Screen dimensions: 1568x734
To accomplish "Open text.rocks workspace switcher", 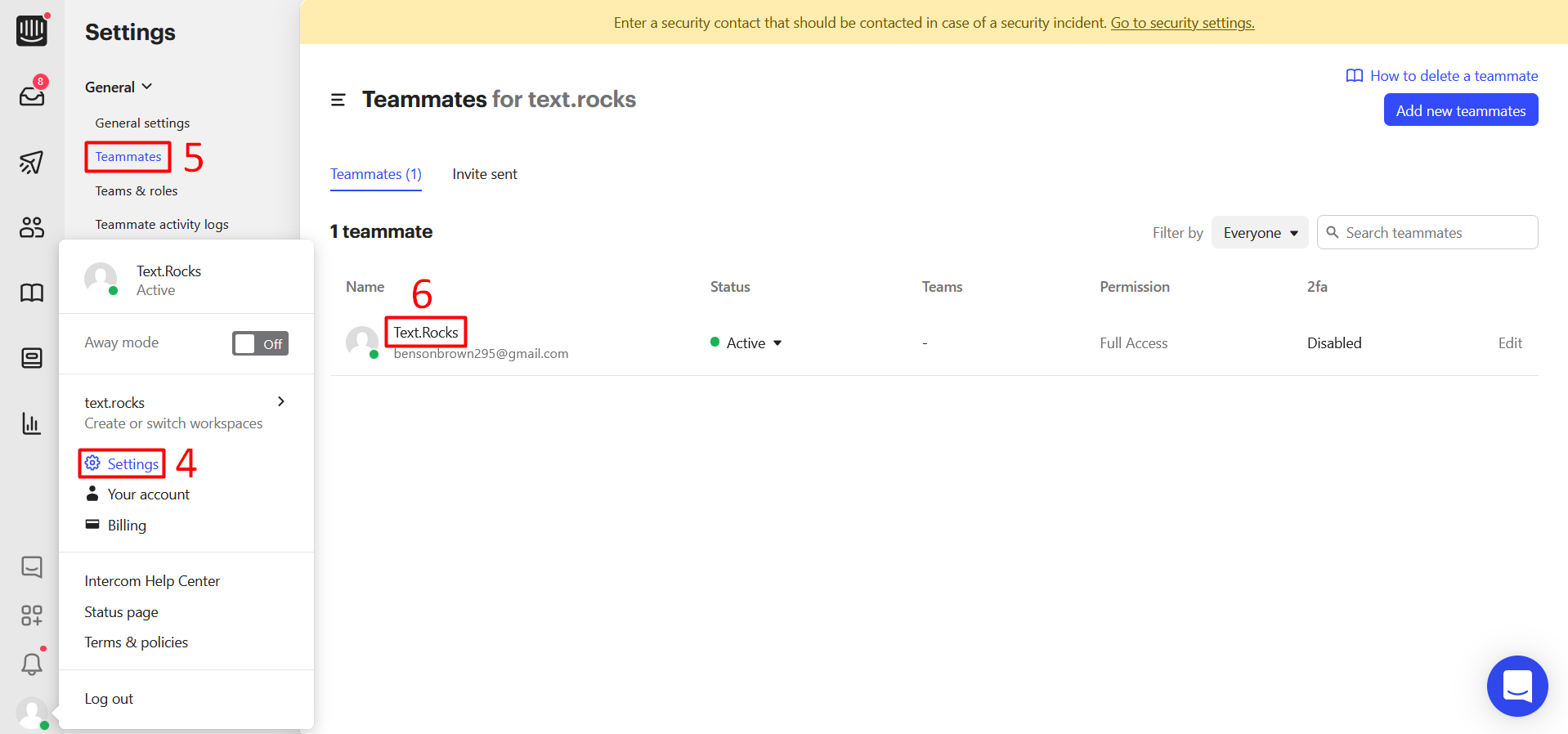I will click(185, 412).
